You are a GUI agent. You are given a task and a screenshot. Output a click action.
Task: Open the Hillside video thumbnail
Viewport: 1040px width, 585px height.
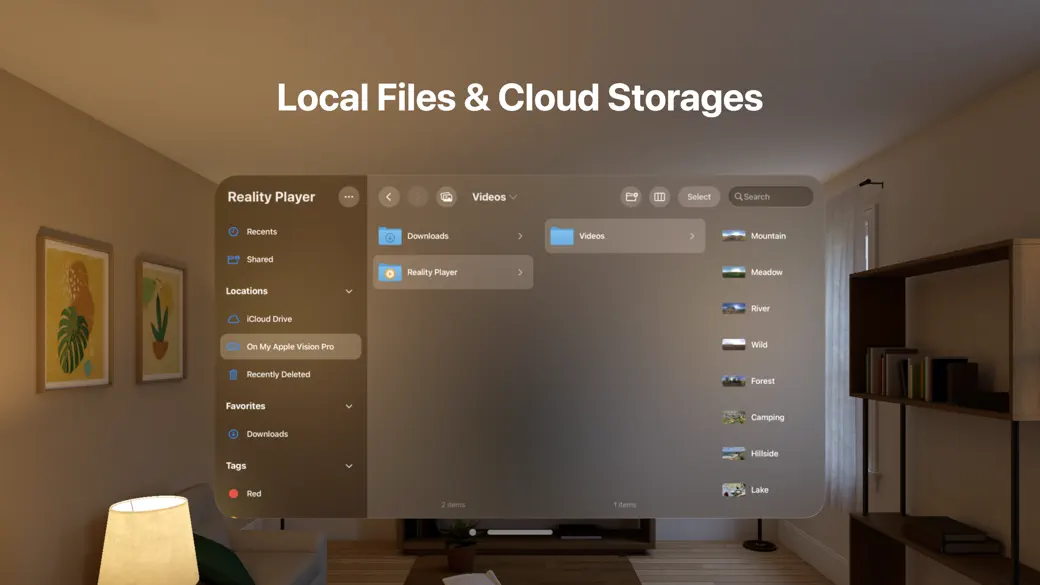coord(734,454)
